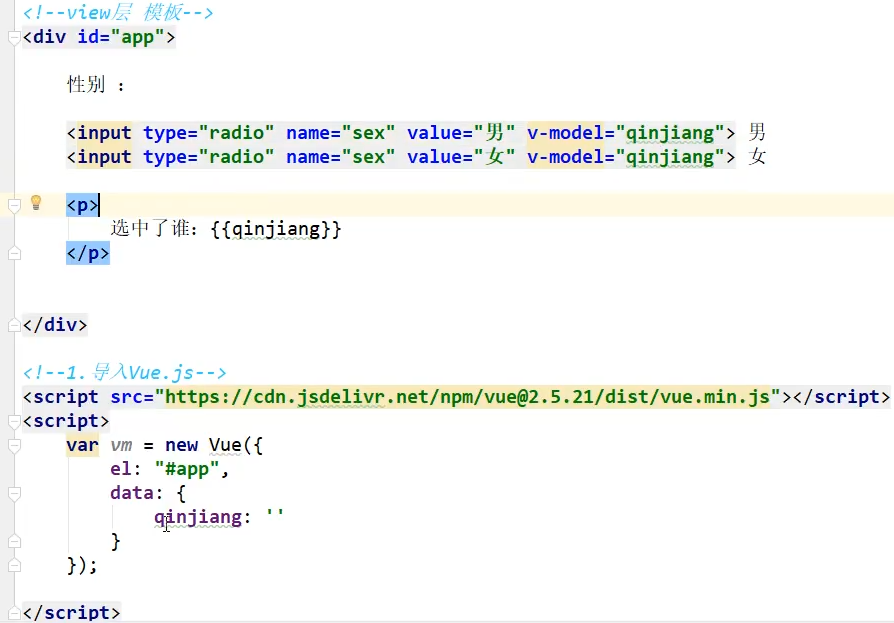Image resolution: width=894 pixels, height=623 pixels.
Task: Click the highlighted closing </p> tag
Action: tap(88, 253)
